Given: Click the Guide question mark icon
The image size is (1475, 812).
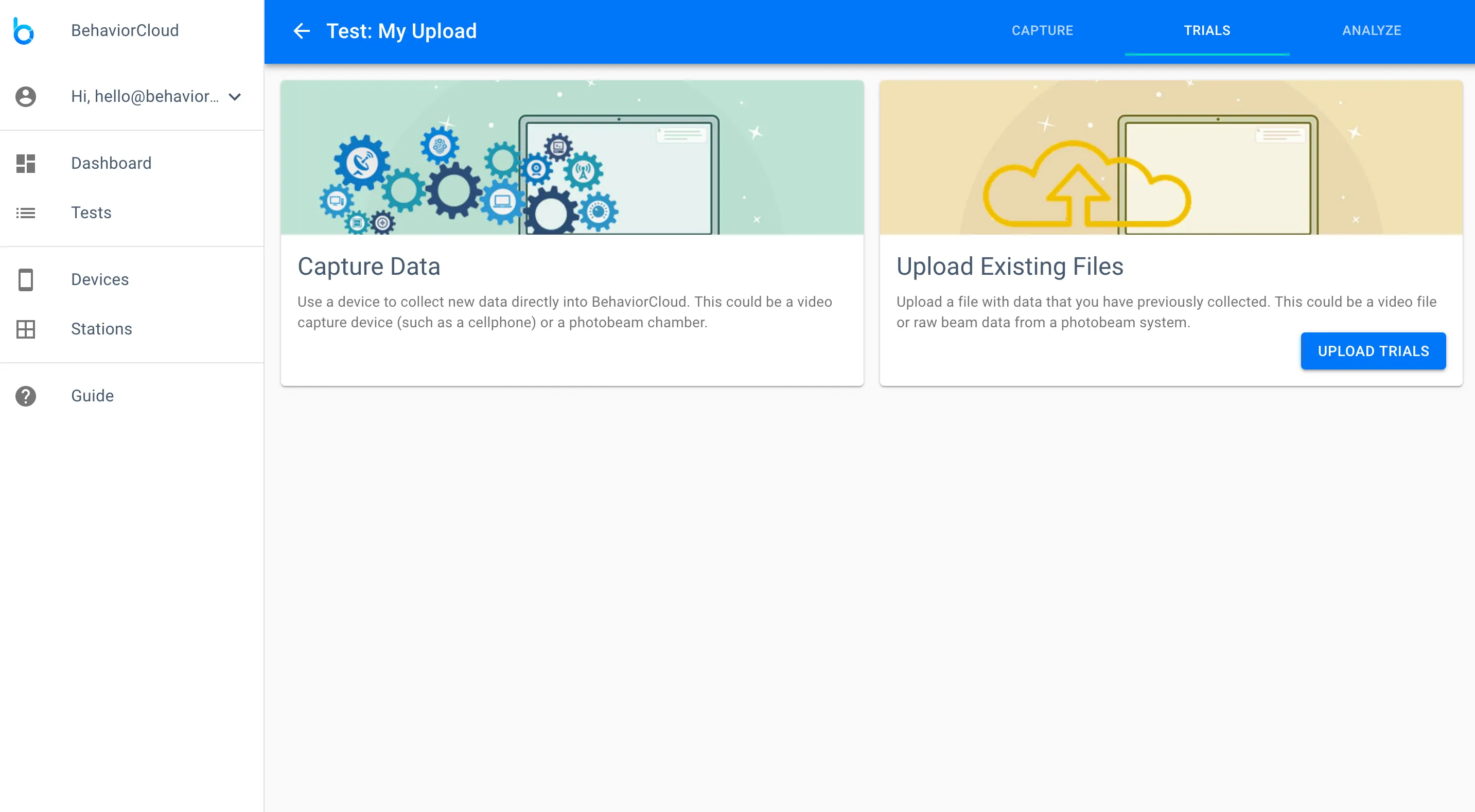Looking at the screenshot, I should (x=26, y=396).
